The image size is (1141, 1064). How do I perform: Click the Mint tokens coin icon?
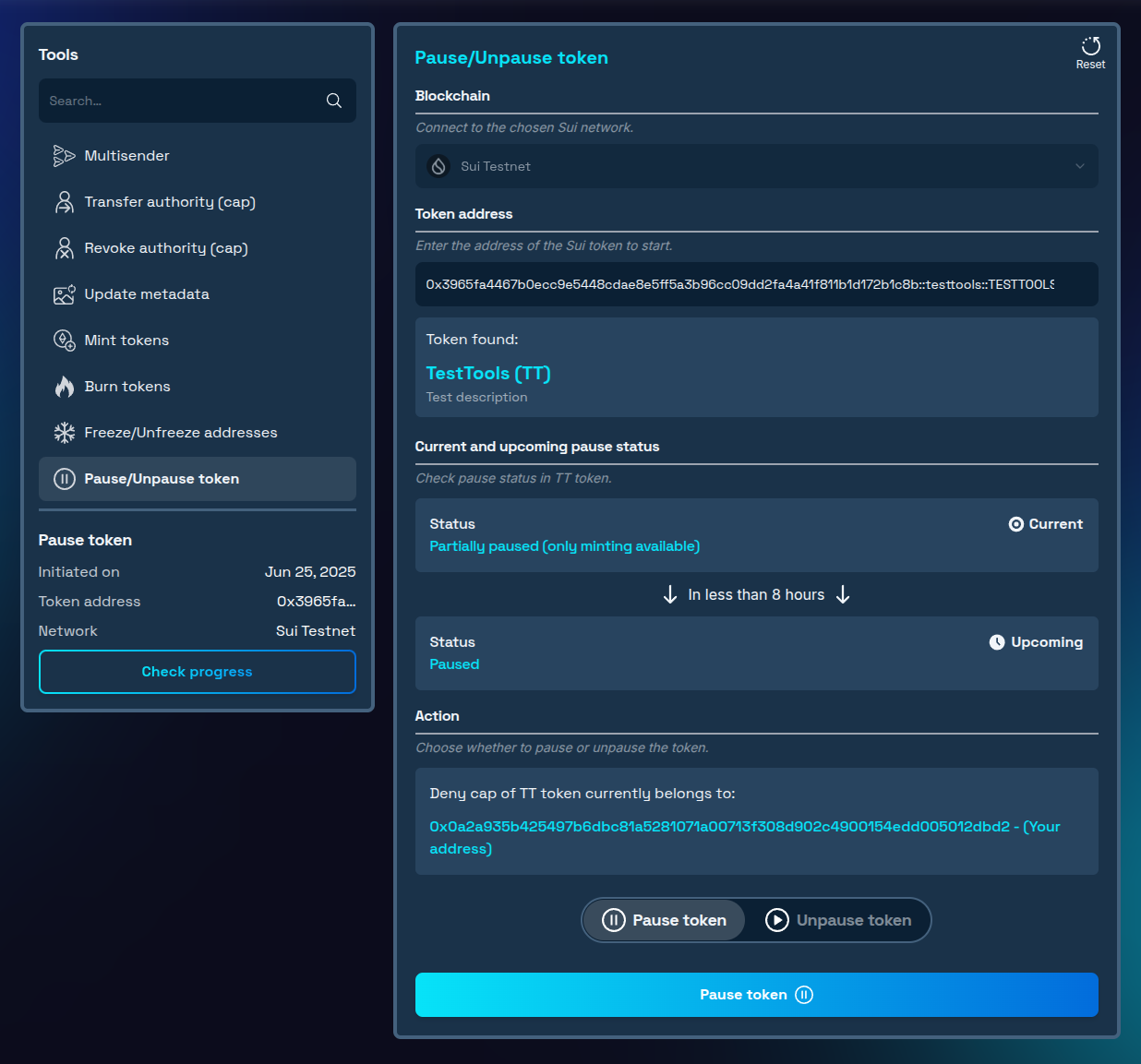64,341
